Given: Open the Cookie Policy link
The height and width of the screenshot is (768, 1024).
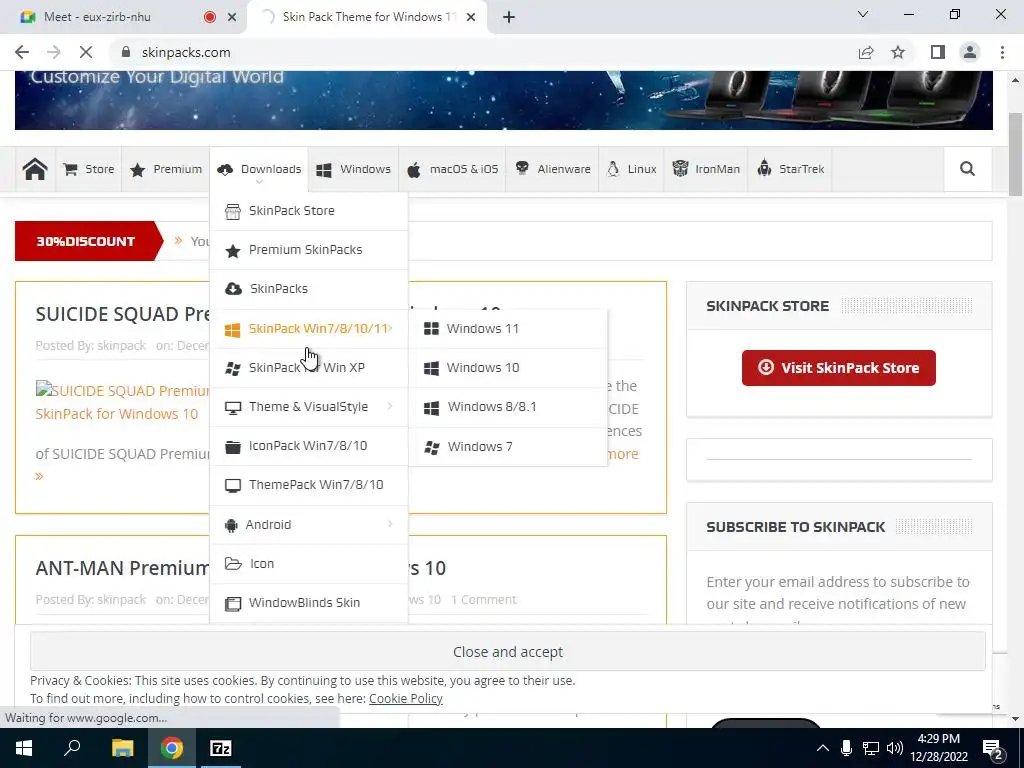Looking at the screenshot, I should tap(406, 698).
